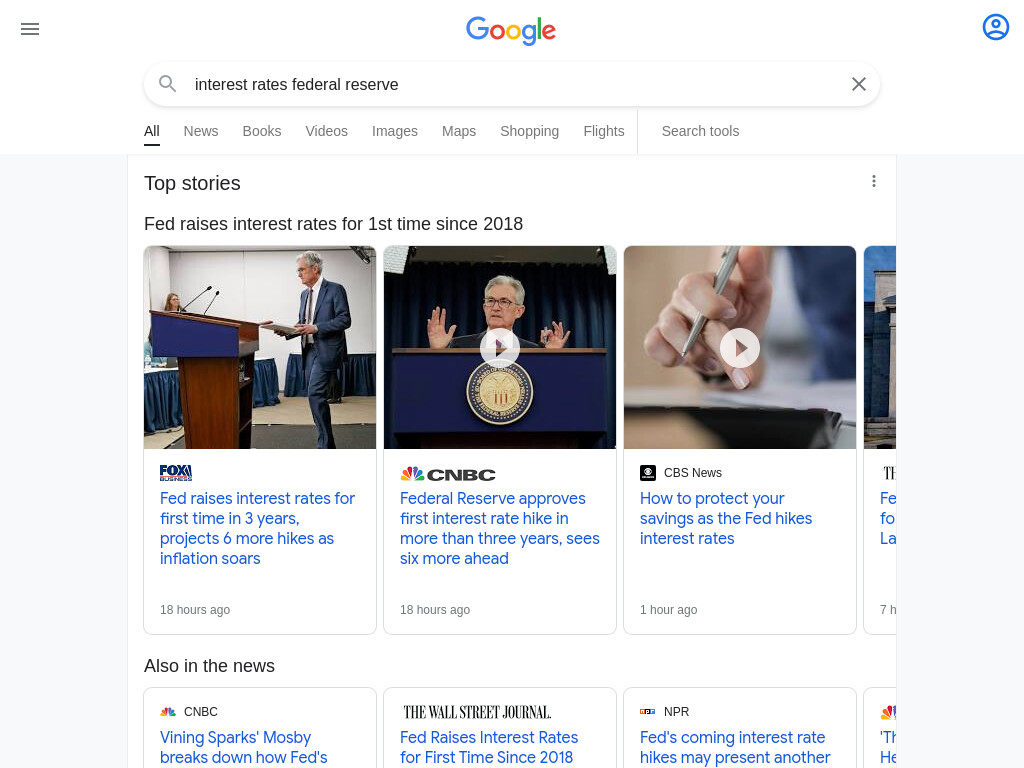Play the CBS News savings video

(x=740, y=347)
